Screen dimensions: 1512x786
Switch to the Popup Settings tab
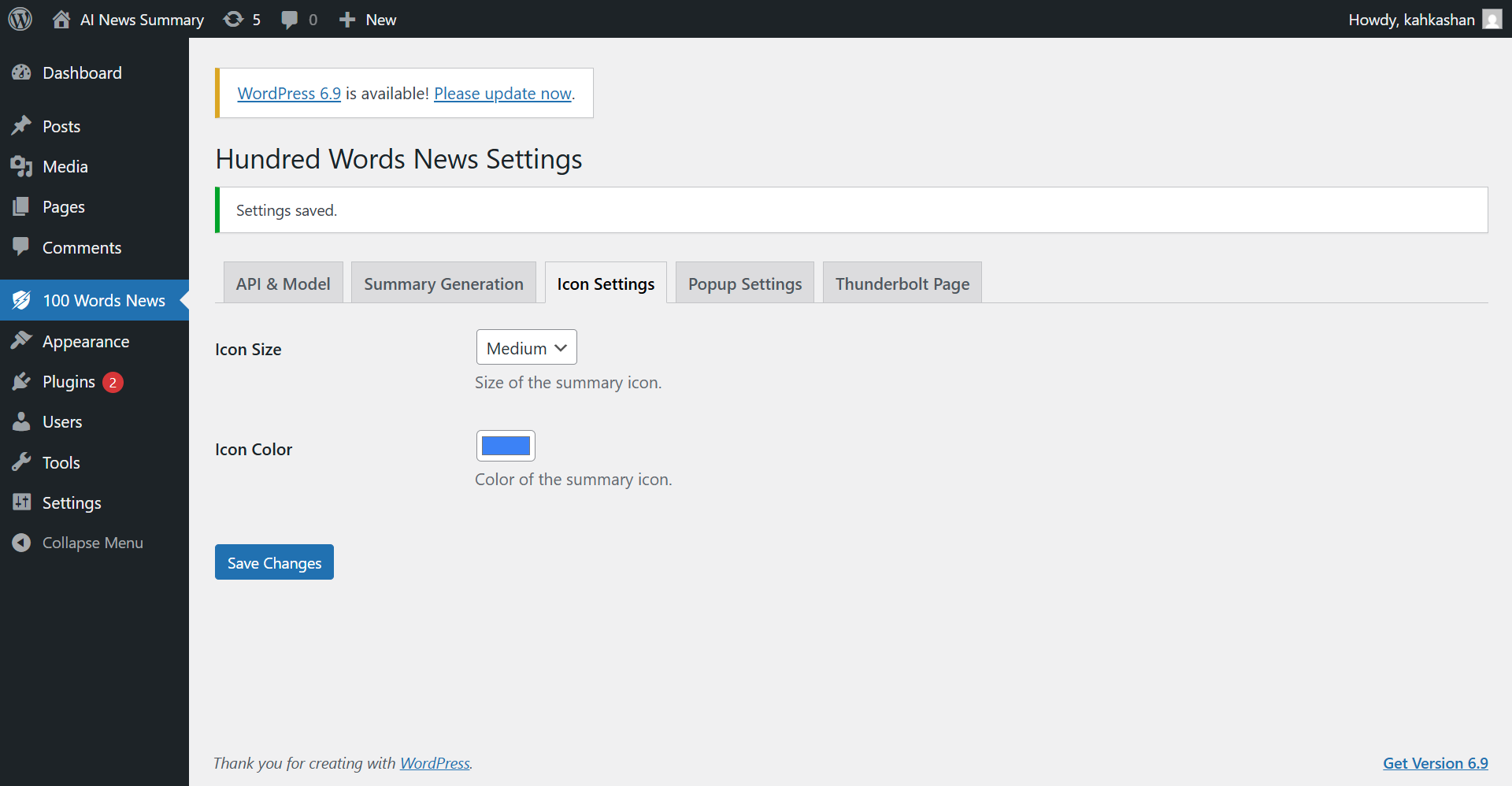744,283
